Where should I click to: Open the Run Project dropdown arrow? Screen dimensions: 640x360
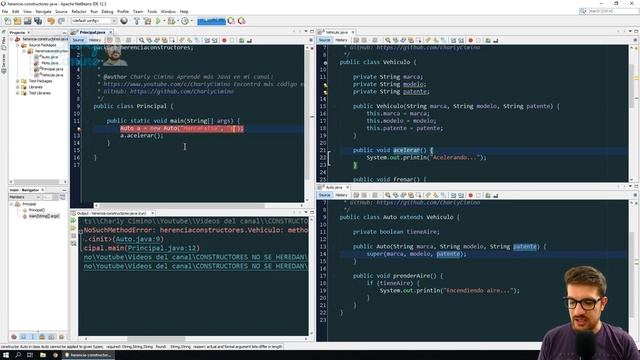click(164, 21)
